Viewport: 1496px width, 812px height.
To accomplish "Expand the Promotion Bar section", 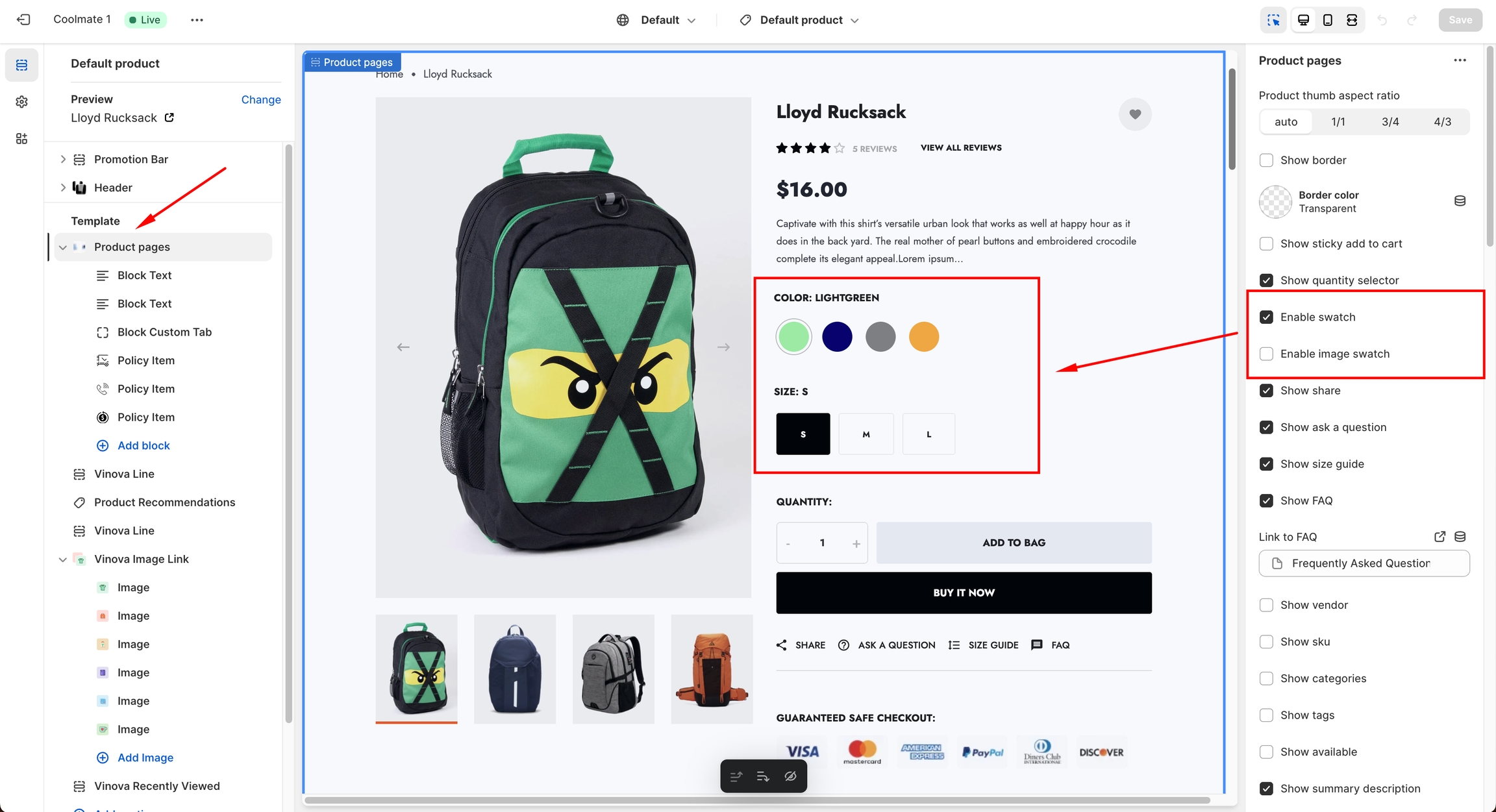I will pos(63,159).
